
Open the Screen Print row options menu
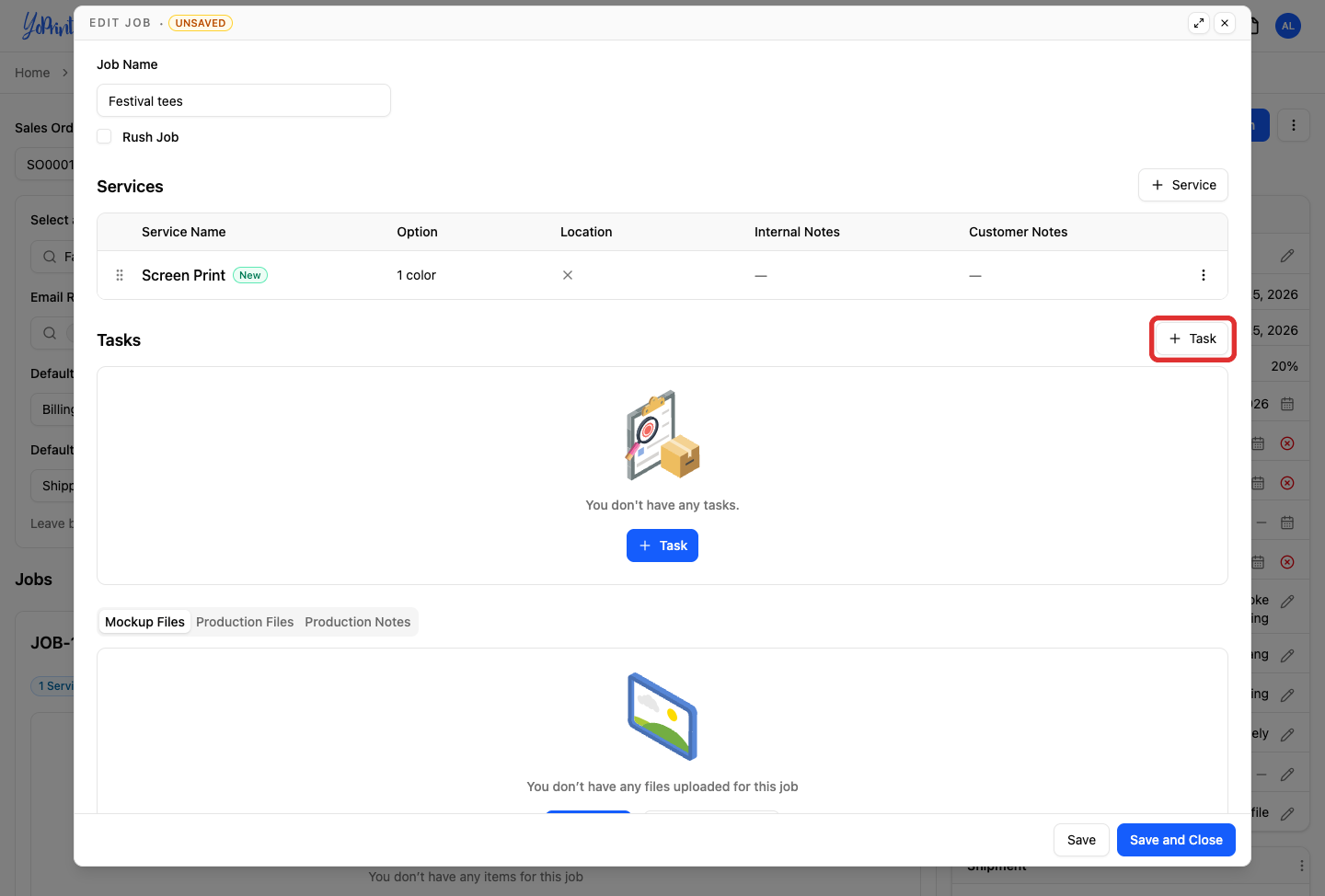(1204, 275)
